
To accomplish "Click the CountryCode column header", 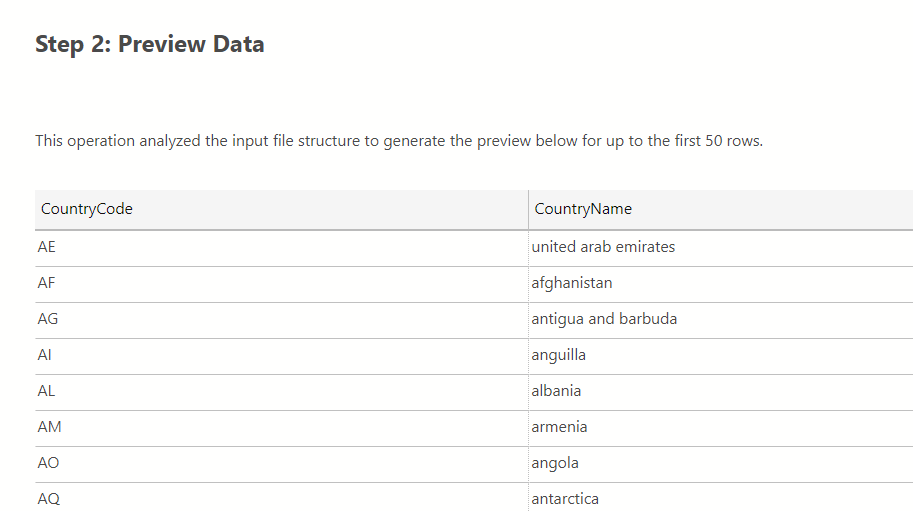I will (87, 209).
